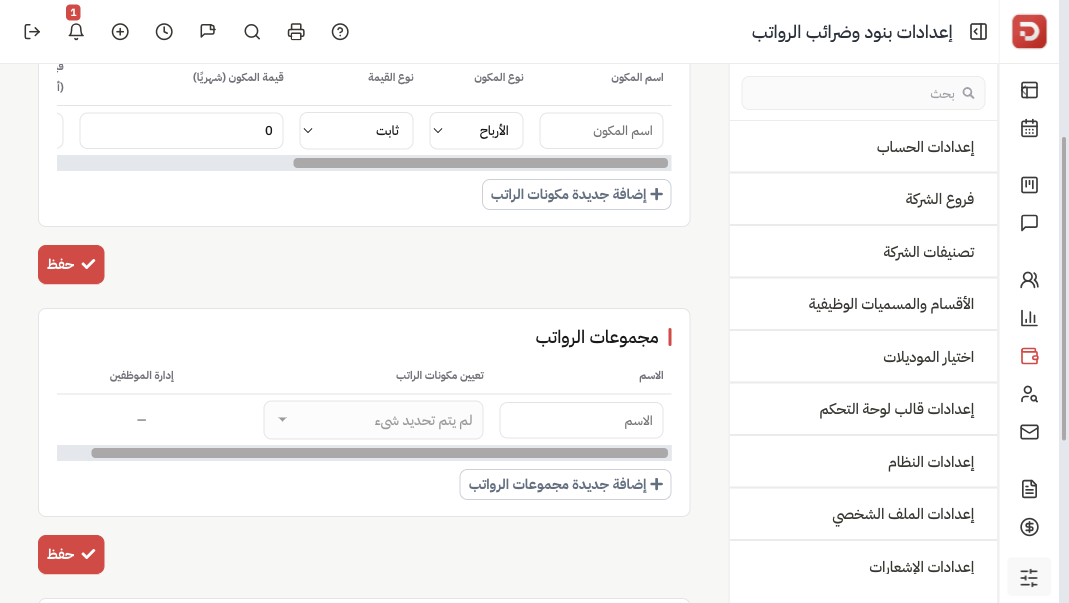Click the red app logo icon
Viewport: 1069px width, 603px height.
click(1029, 31)
